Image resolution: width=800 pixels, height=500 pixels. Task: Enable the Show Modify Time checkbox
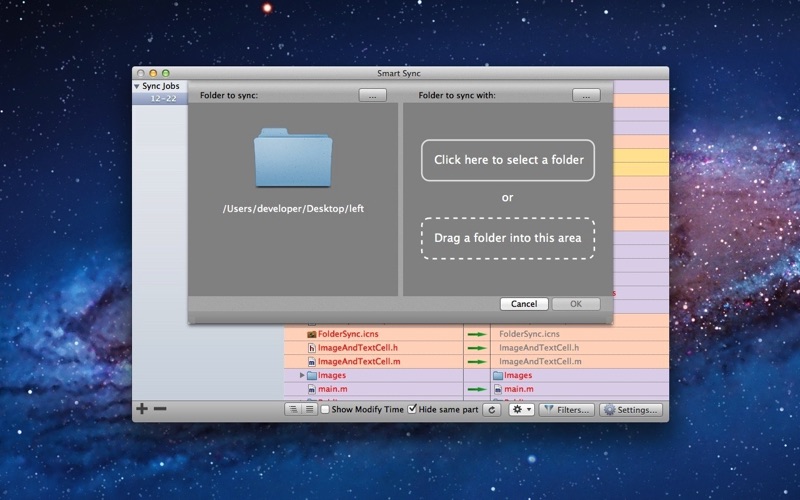[x=325, y=410]
